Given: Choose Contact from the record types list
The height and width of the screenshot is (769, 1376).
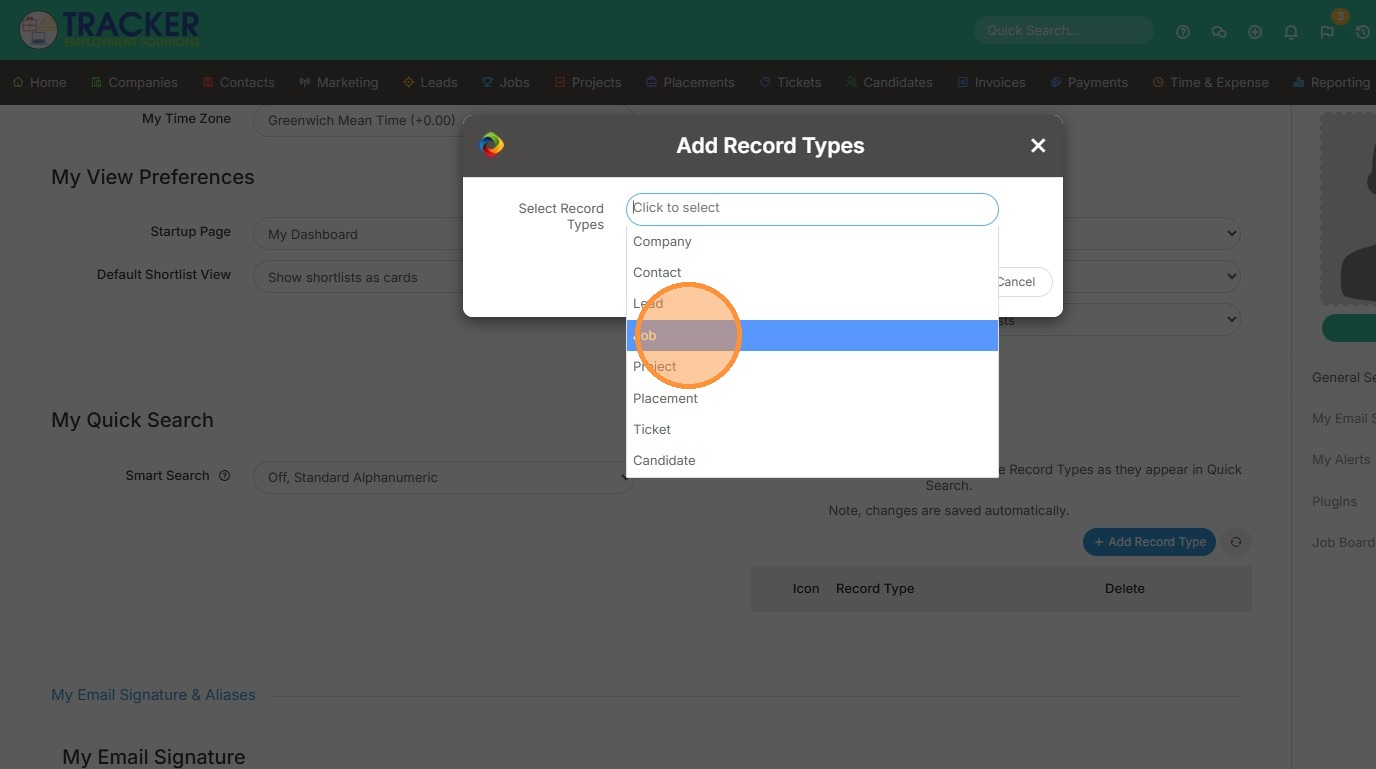Looking at the screenshot, I should pyautogui.click(x=812, y=272).
